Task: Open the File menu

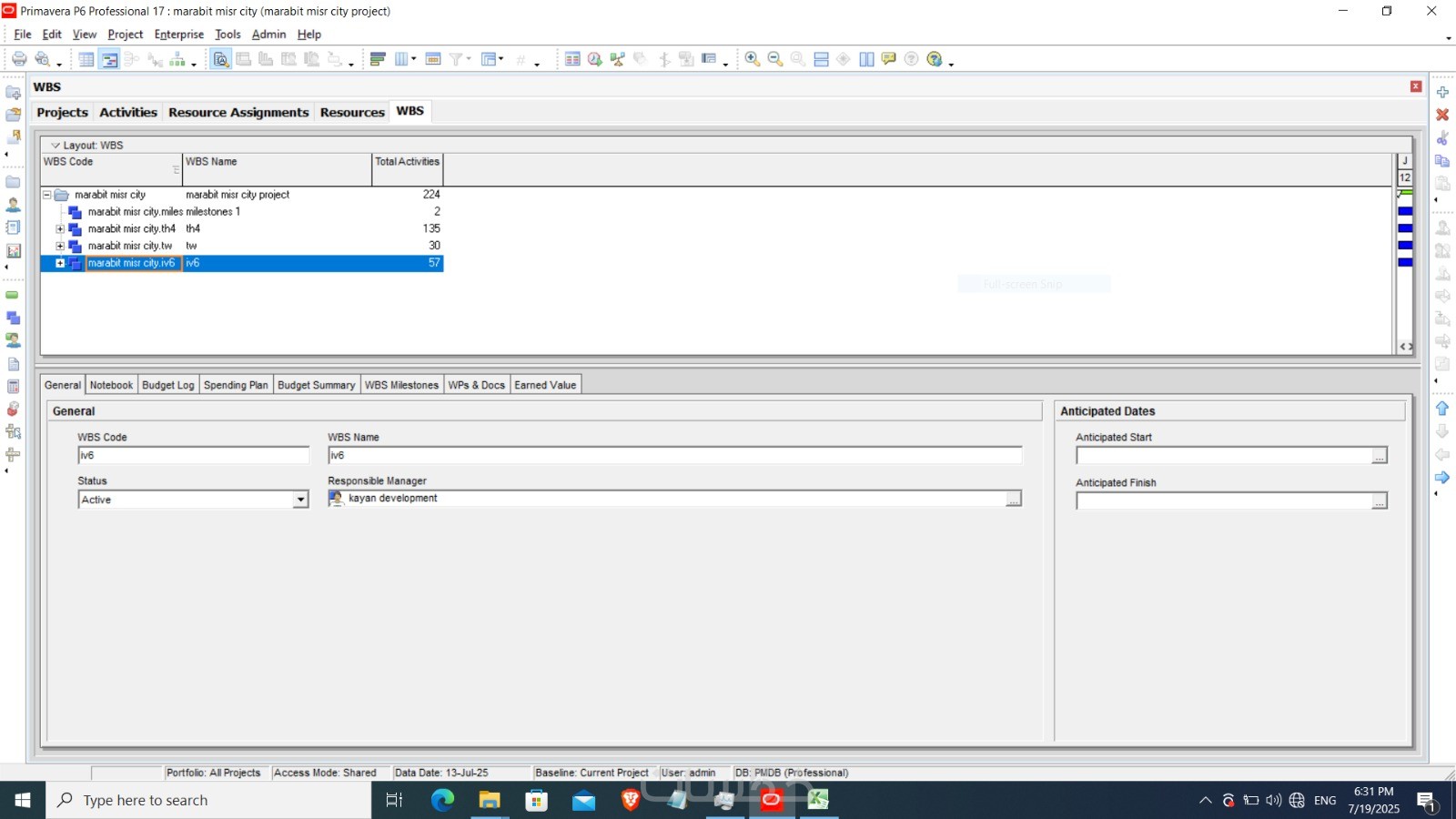Action: (23, 35)
